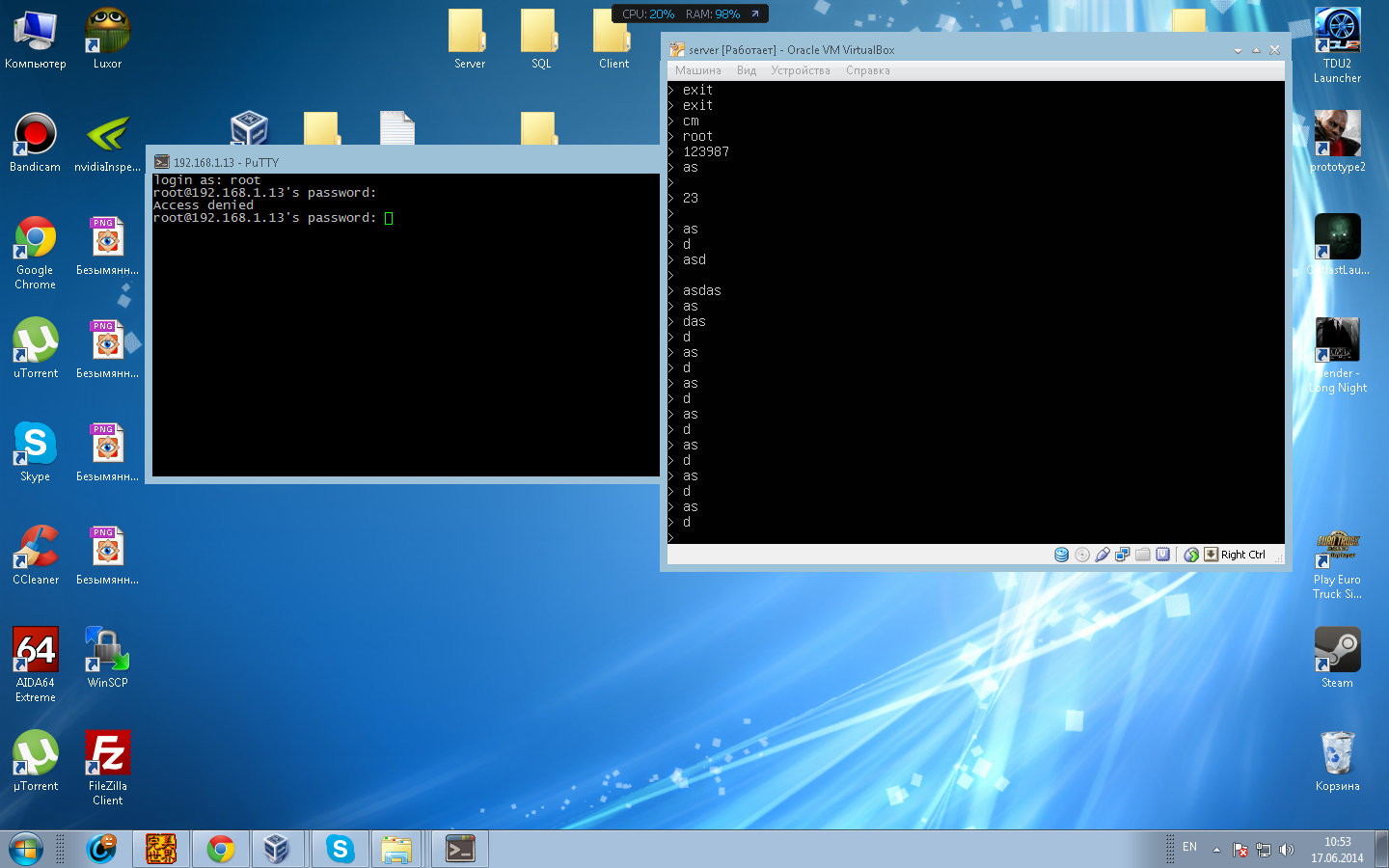Select WinSCP desktop shortcut
This screenshot has width=1389, height=868.
click(x=108, y=658)
